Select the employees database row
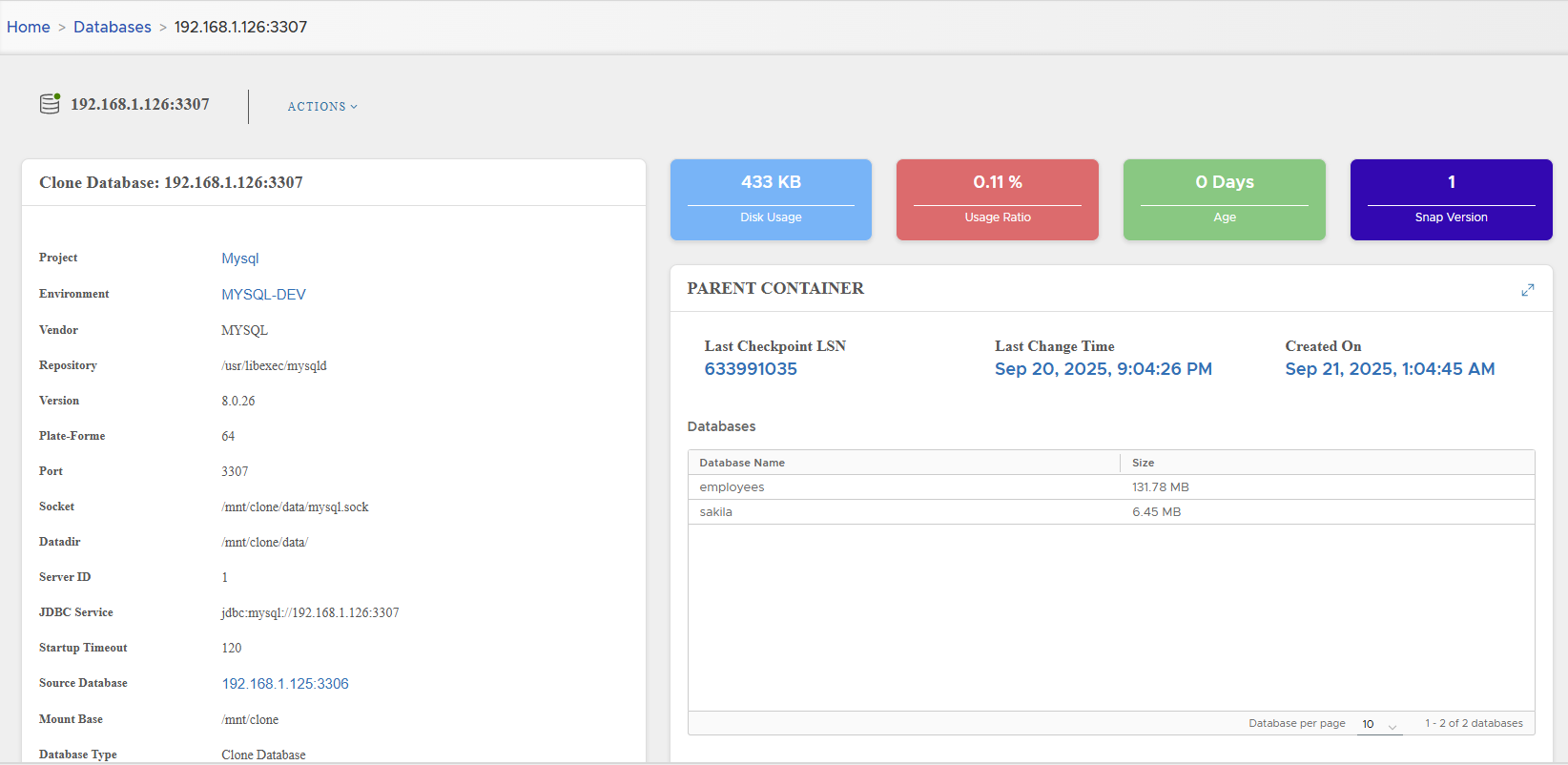 point(732,487)
